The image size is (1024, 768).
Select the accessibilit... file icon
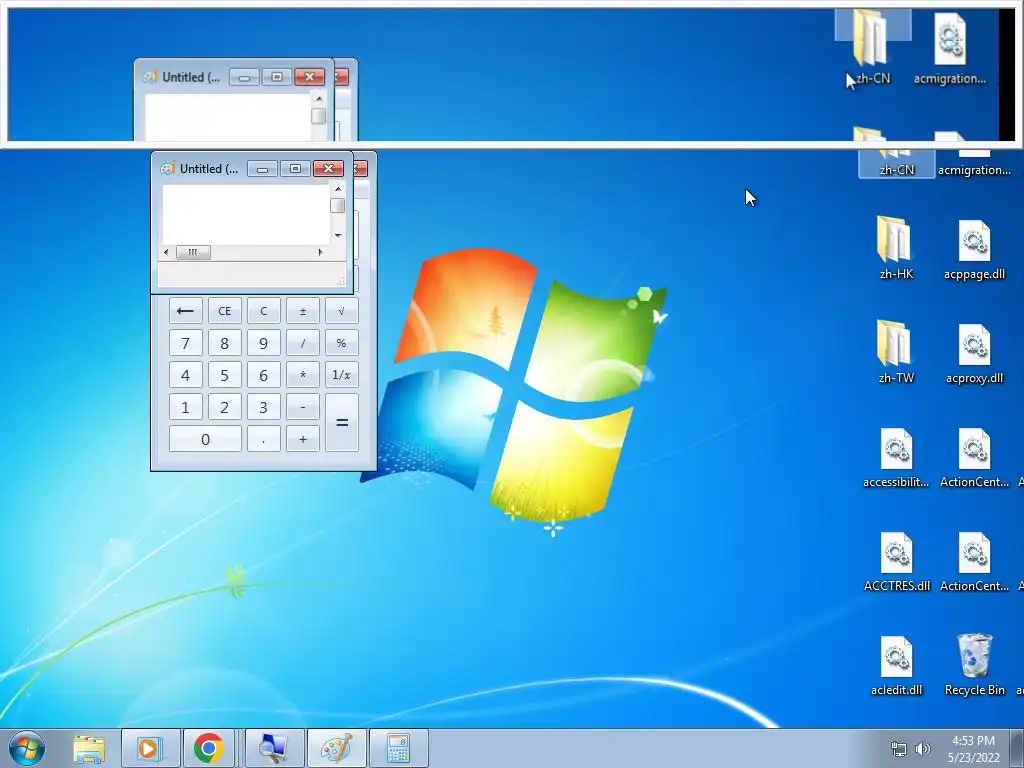[896, 457]
